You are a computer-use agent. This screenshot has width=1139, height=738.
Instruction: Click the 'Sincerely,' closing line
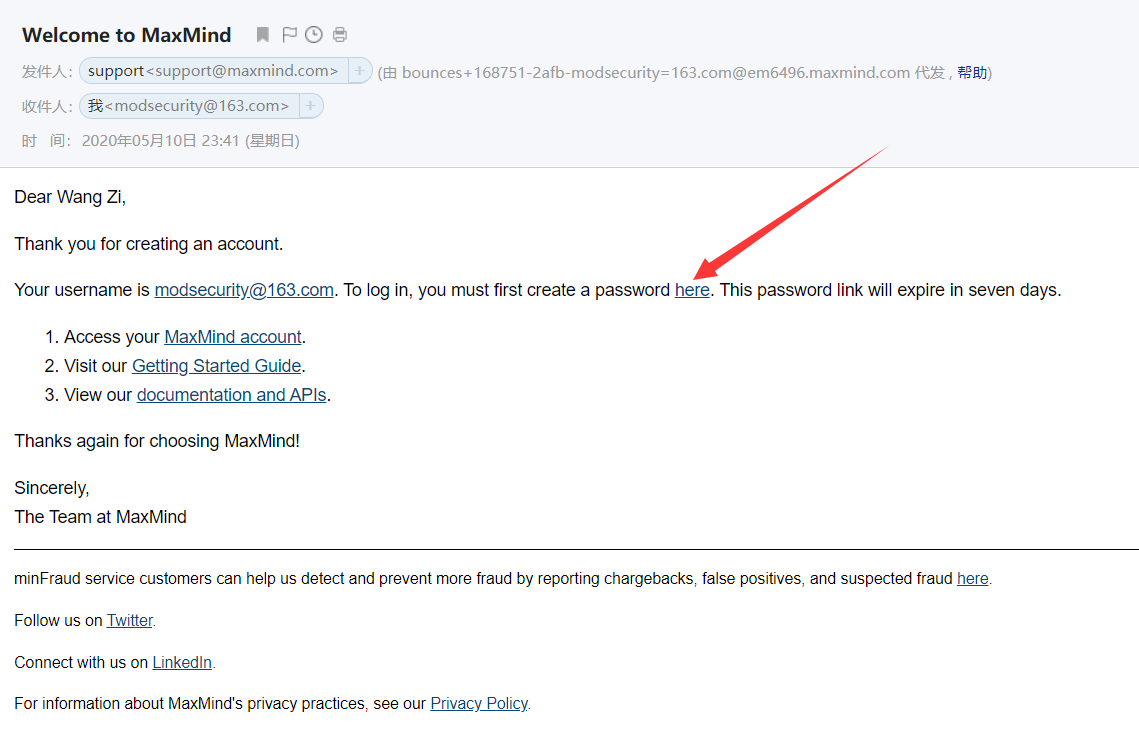tap(52, 488)
